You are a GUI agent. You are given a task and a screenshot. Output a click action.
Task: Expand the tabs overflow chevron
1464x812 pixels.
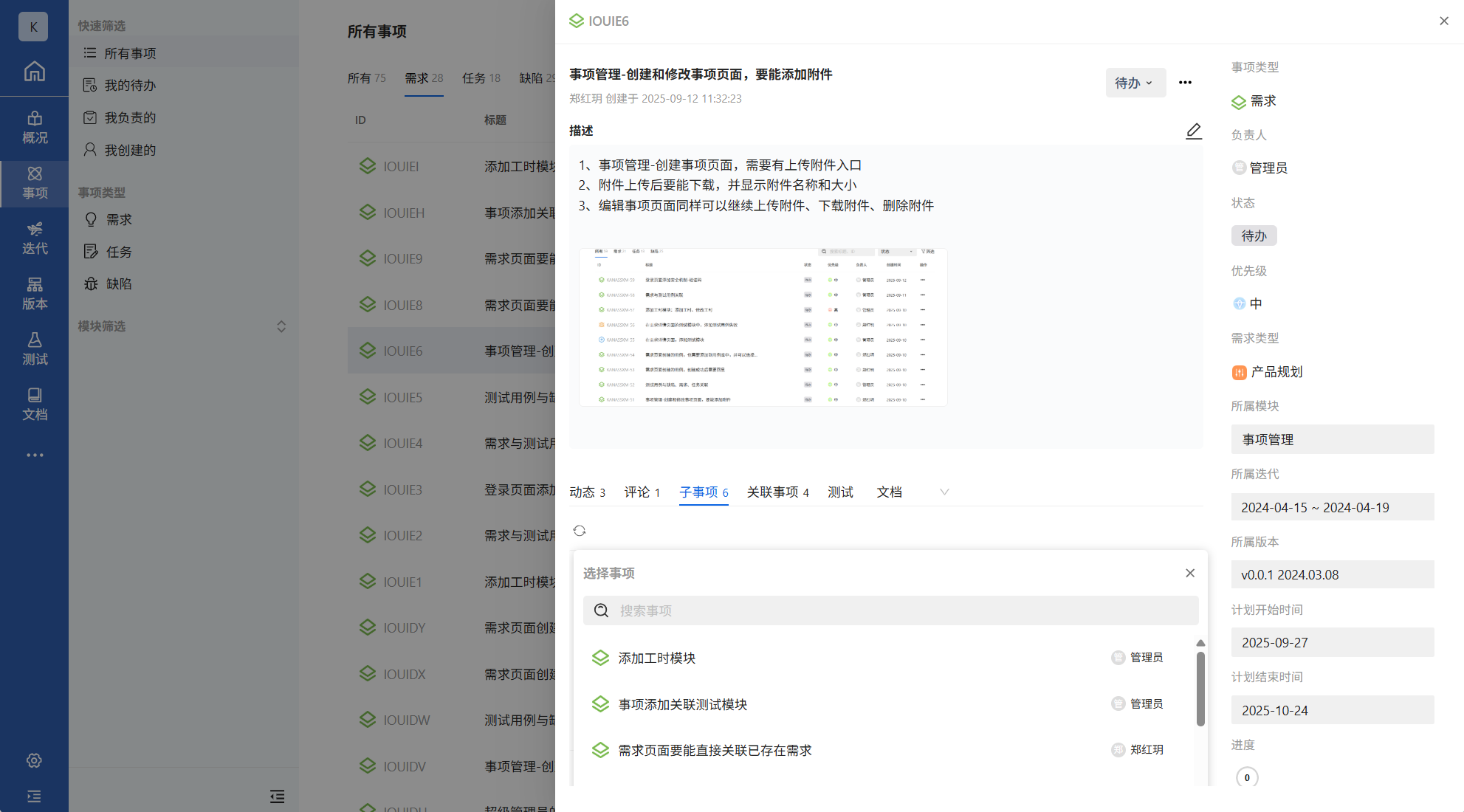pos(944,492)
